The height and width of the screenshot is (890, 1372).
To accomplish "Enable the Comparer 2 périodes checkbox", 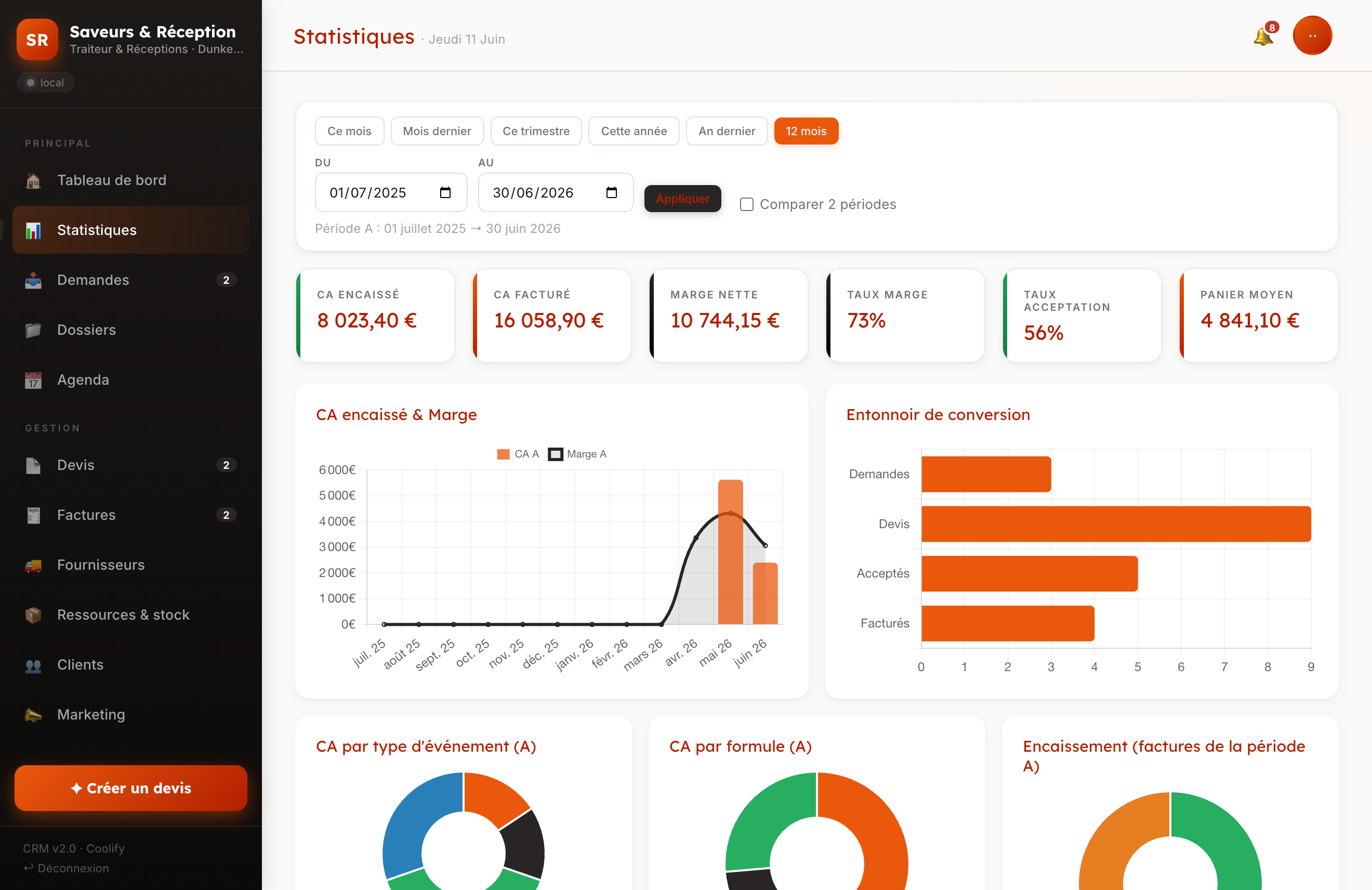I will tap(746, 204).
